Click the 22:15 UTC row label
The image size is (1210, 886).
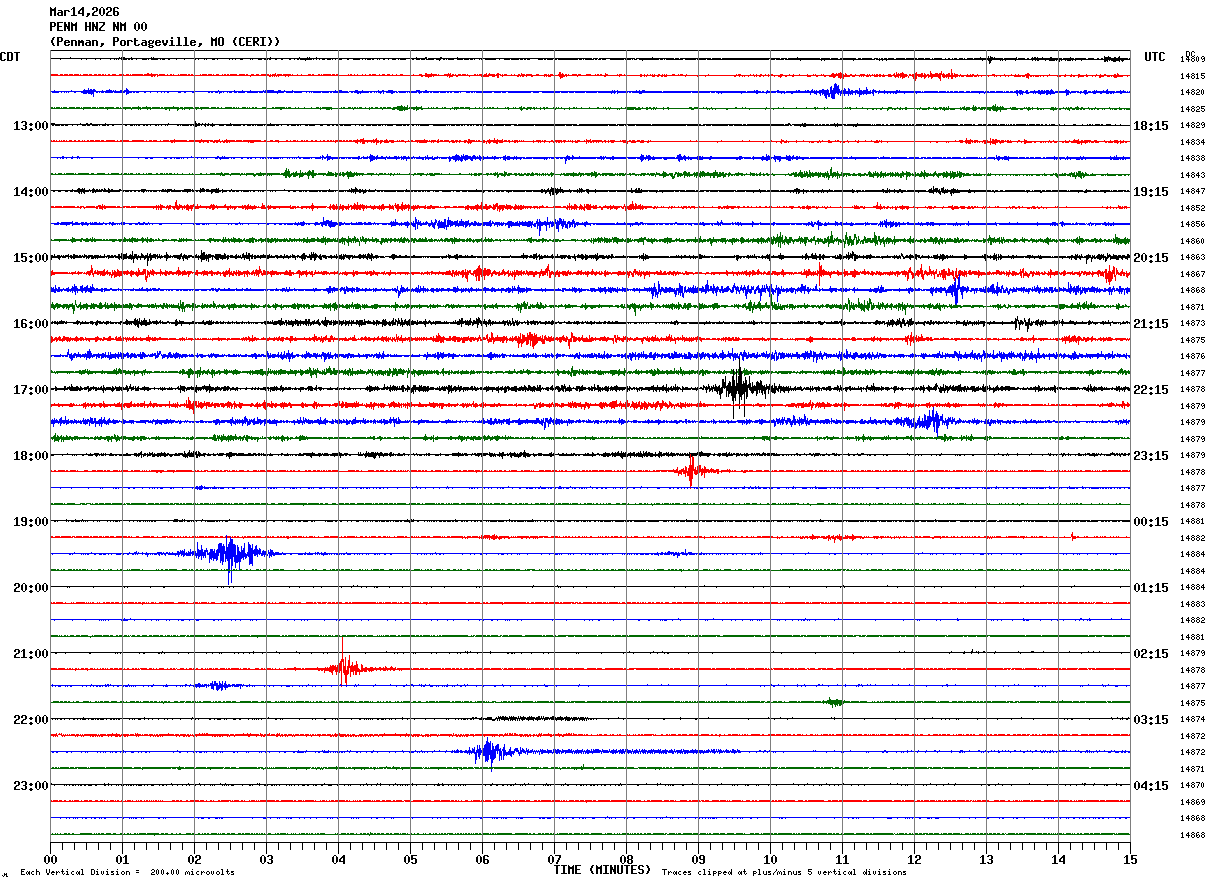1151,390
